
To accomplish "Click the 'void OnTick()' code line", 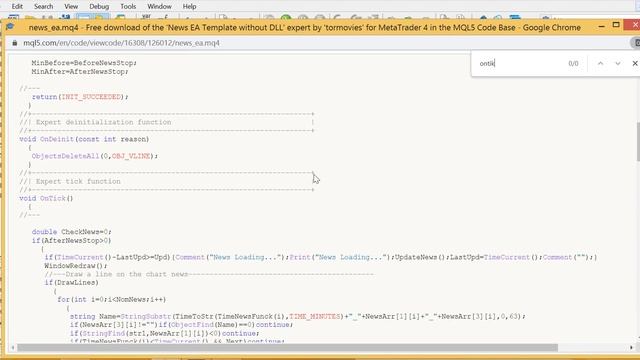I will click(x=46, y=198).
